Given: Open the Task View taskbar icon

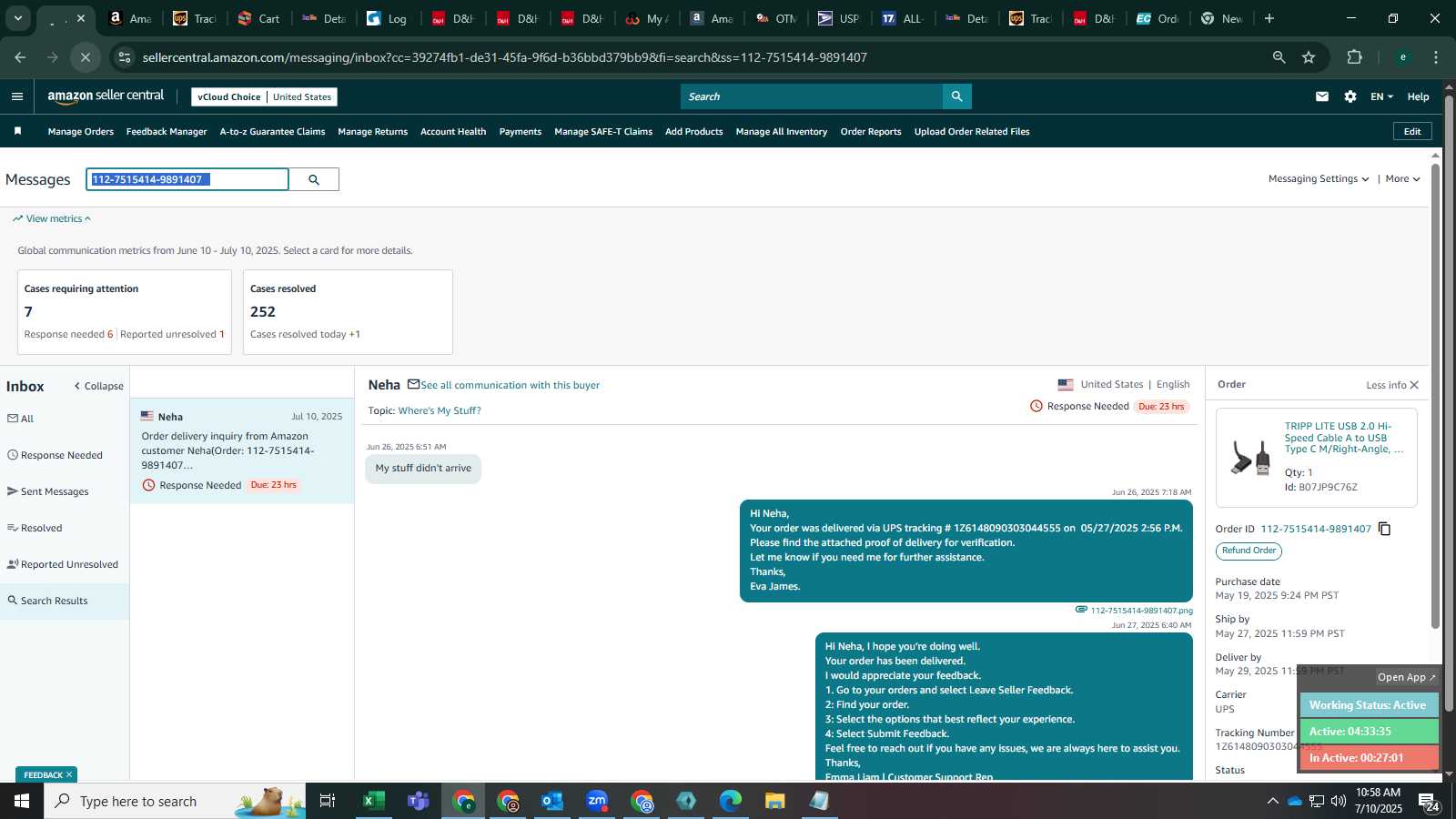Looking at the screenshot, I should coord(328,801).
